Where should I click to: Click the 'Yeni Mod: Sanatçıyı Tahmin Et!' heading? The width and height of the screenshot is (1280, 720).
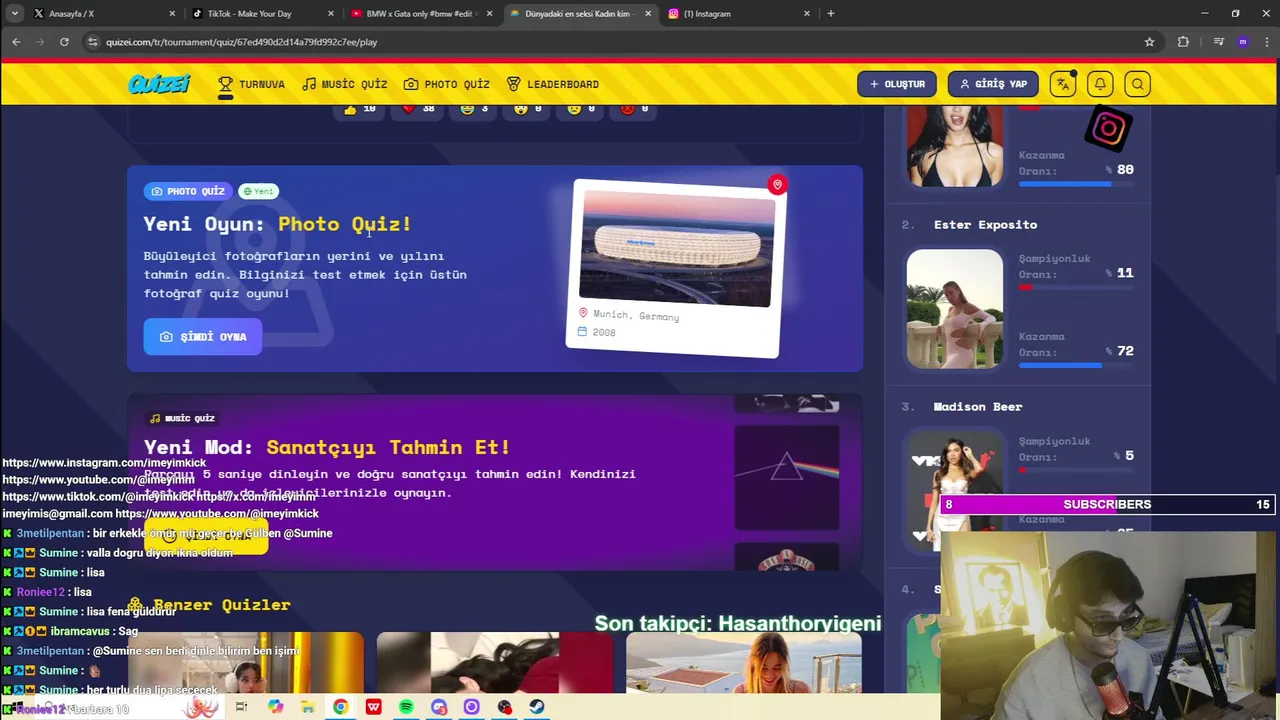pos(327,447)
